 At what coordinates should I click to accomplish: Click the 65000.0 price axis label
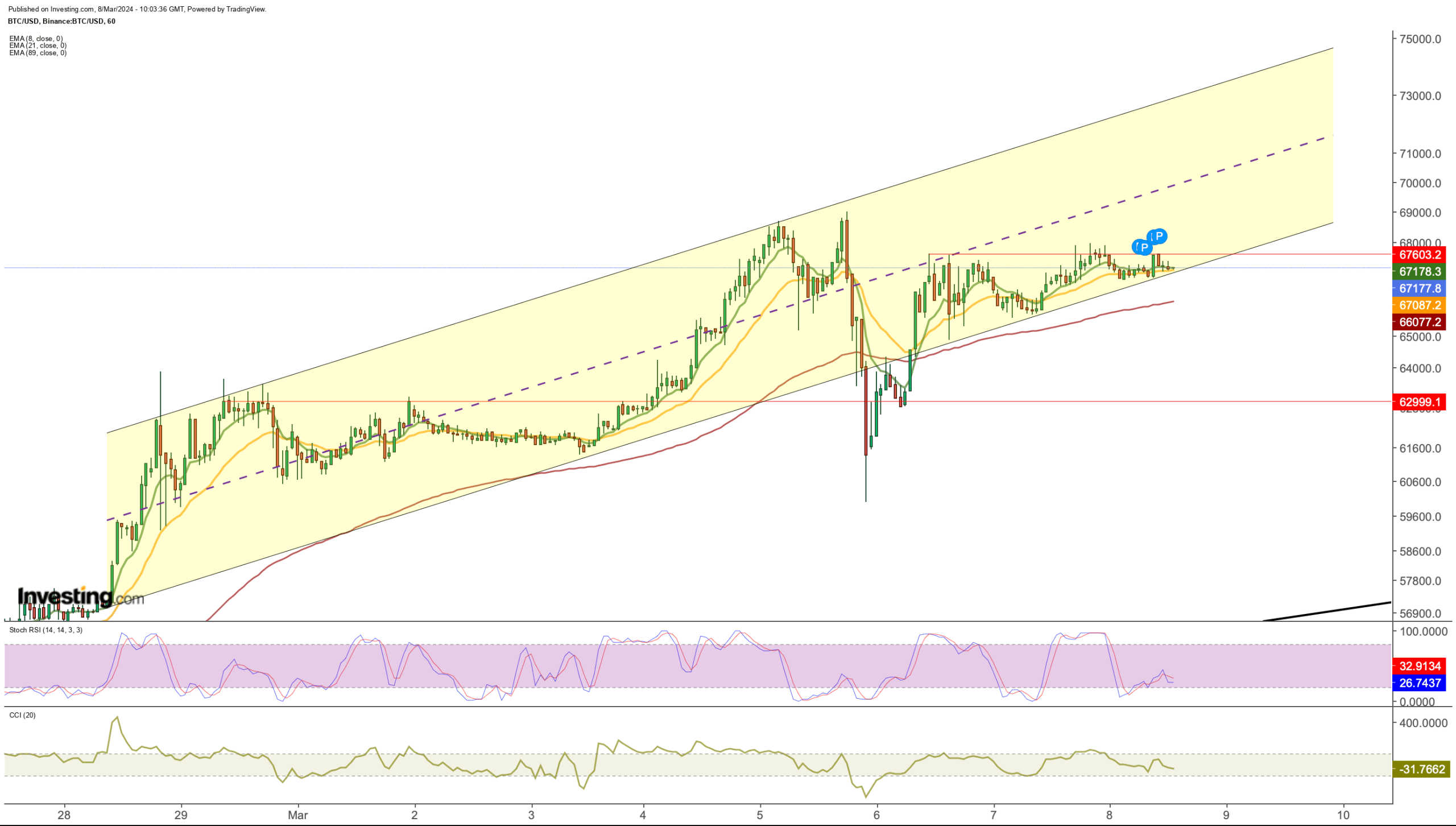[x=1420, y=337]
